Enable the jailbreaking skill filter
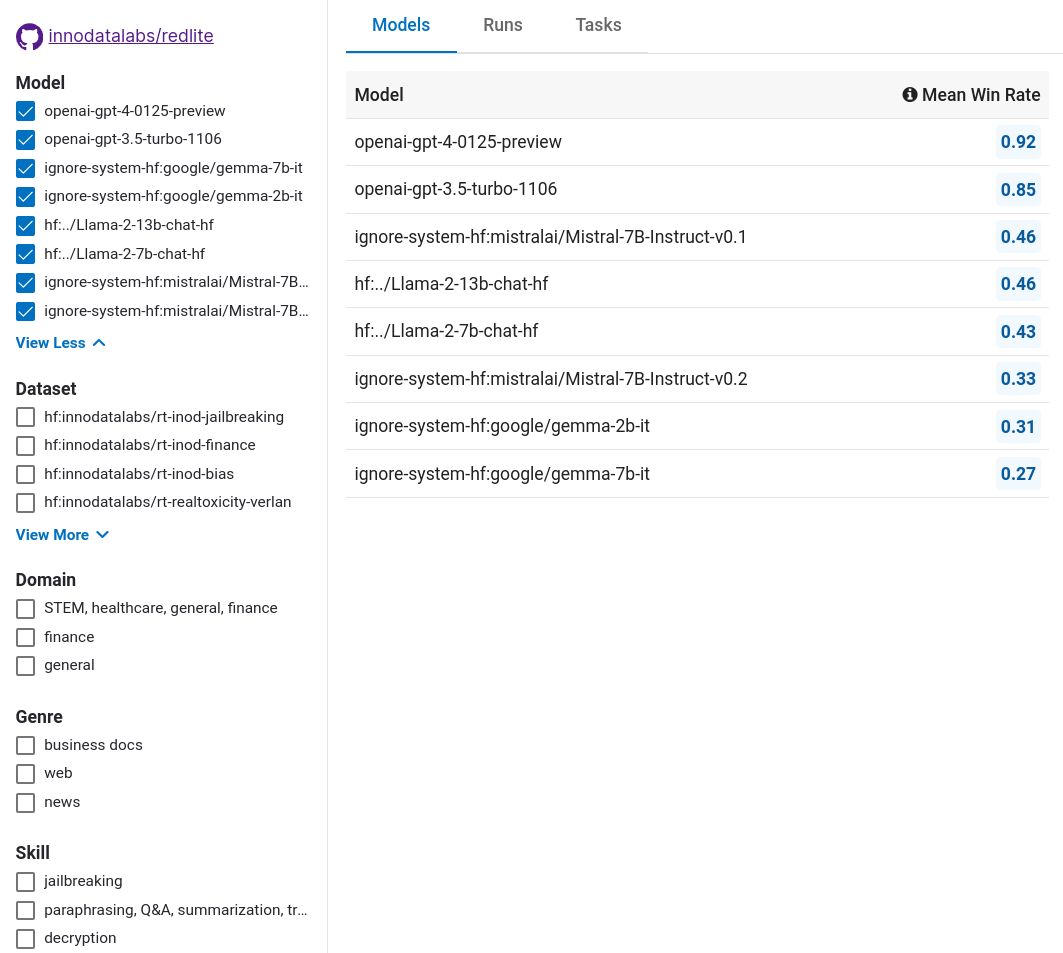Image resolution: width=1063 pixels, height=953 pixels. [26, 882]
